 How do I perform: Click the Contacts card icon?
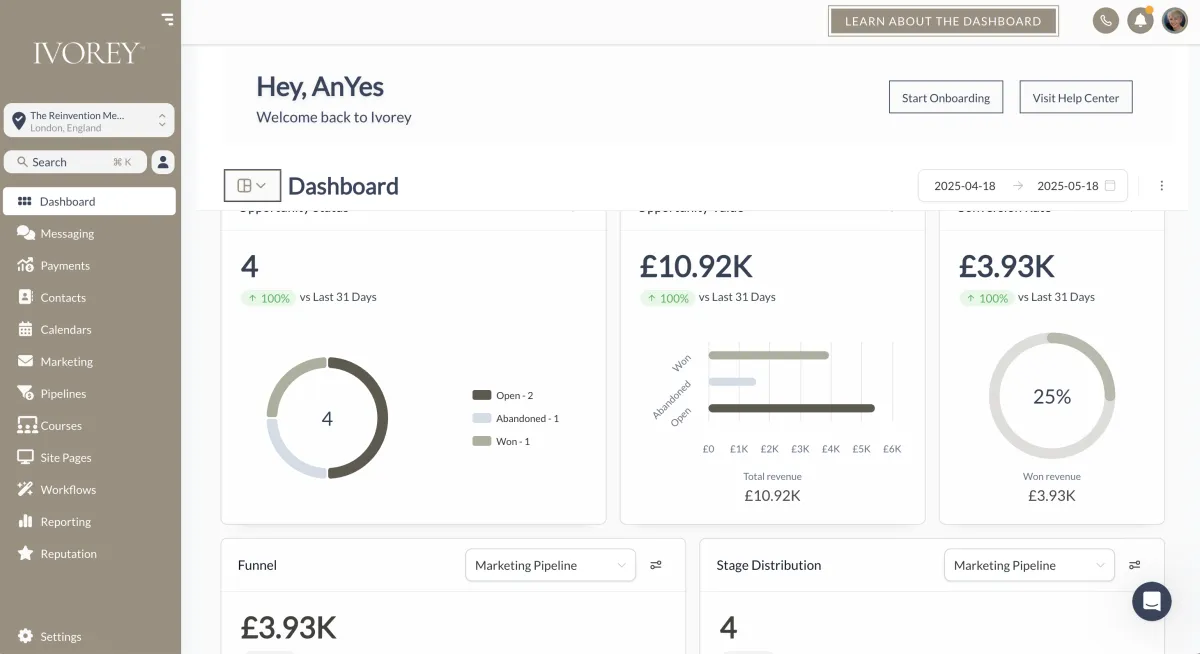coord(25,297)
